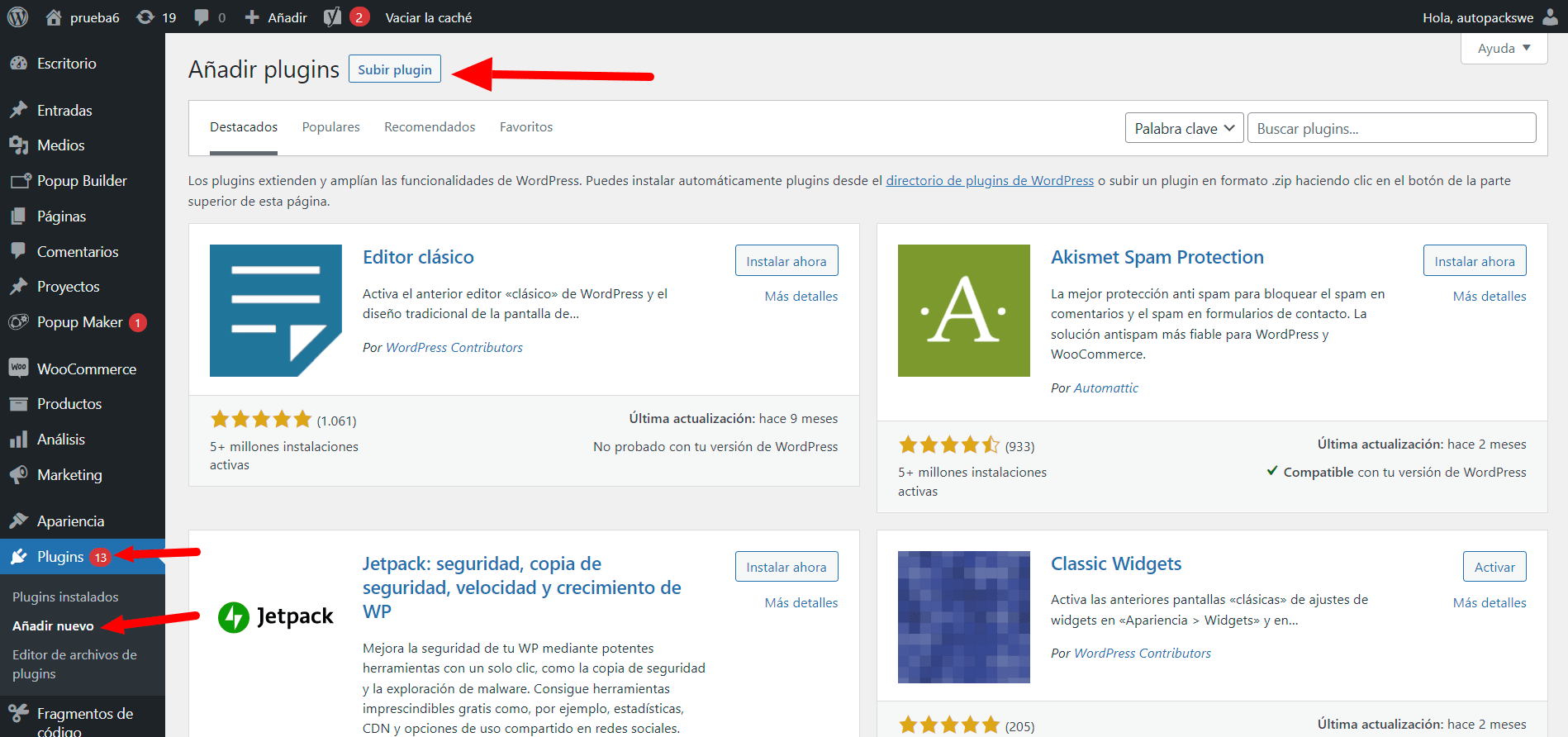This screenshot has height=737, width=1568.
Task: Click the Jetpack logo image
Action: [276, 616]
